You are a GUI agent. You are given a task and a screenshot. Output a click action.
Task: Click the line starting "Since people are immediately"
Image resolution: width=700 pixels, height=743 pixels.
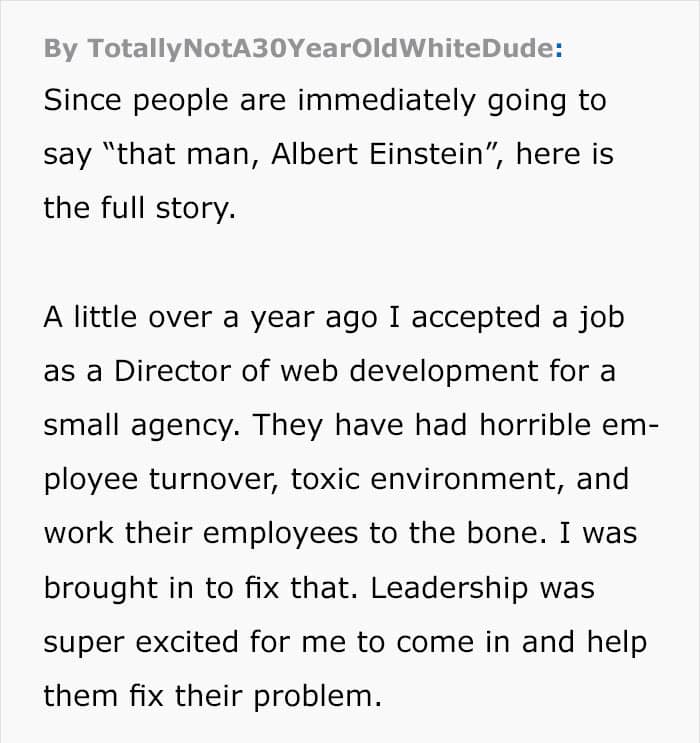[324, 102]
